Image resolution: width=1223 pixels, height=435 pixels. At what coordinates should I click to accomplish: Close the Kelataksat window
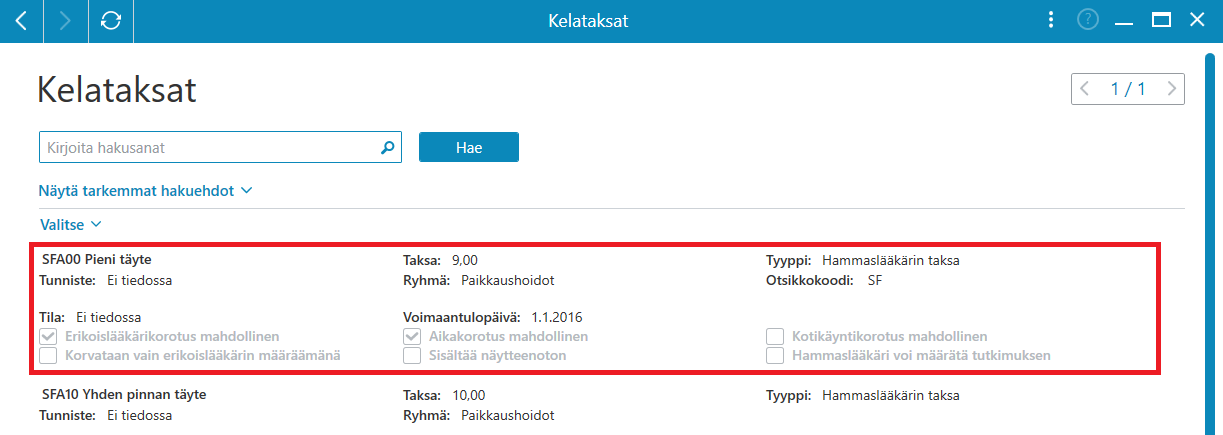click(x=1197, y=20)
